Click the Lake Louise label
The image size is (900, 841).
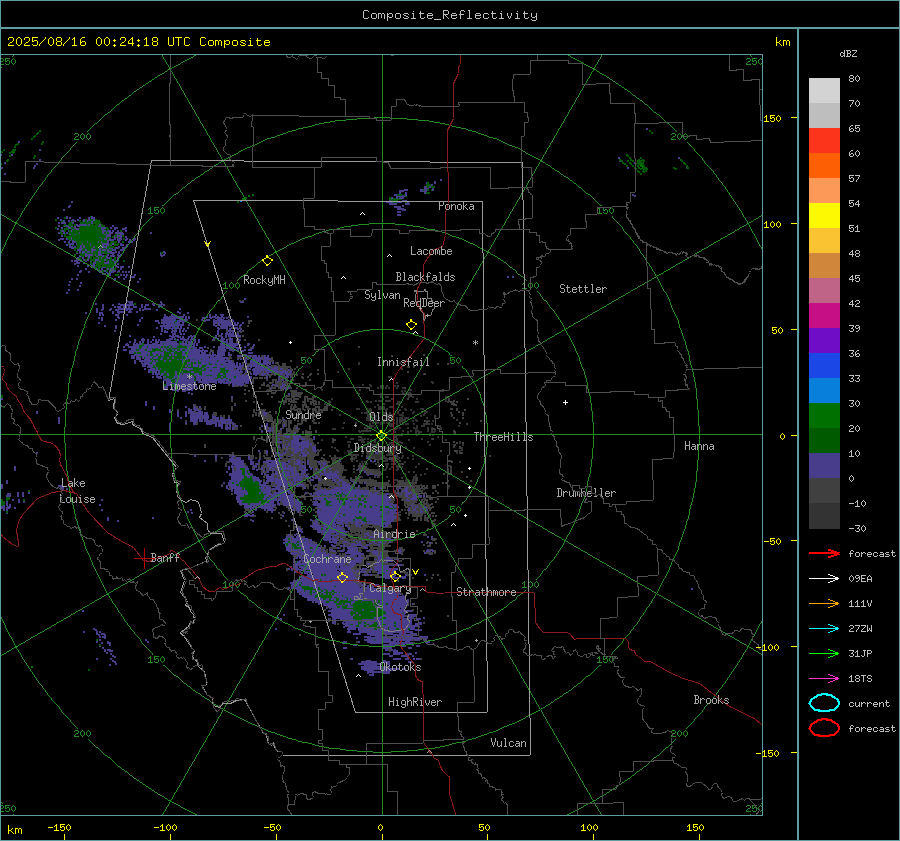(x=77, y=491)
